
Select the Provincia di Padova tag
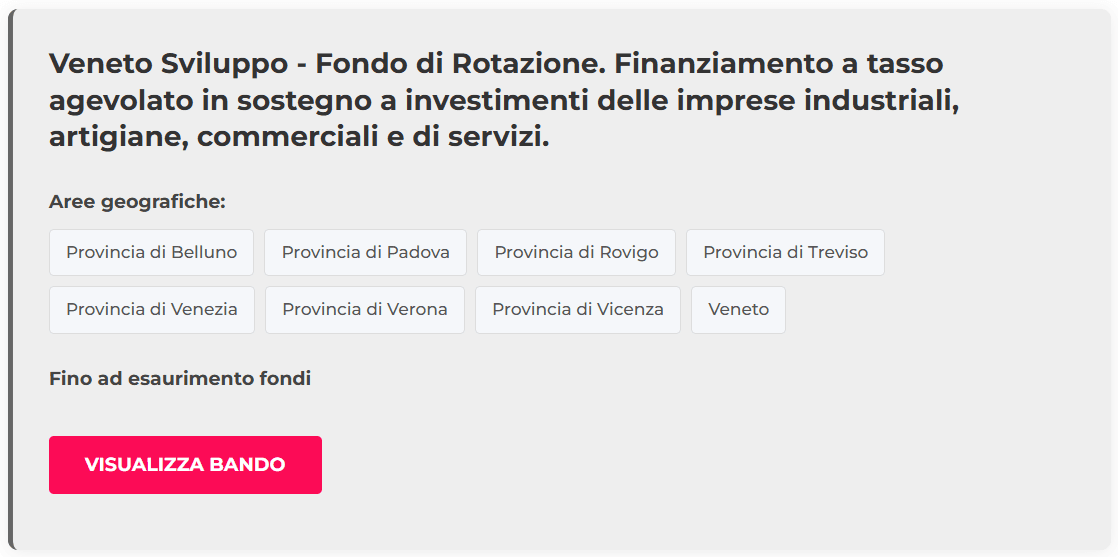tap(365, 252)
